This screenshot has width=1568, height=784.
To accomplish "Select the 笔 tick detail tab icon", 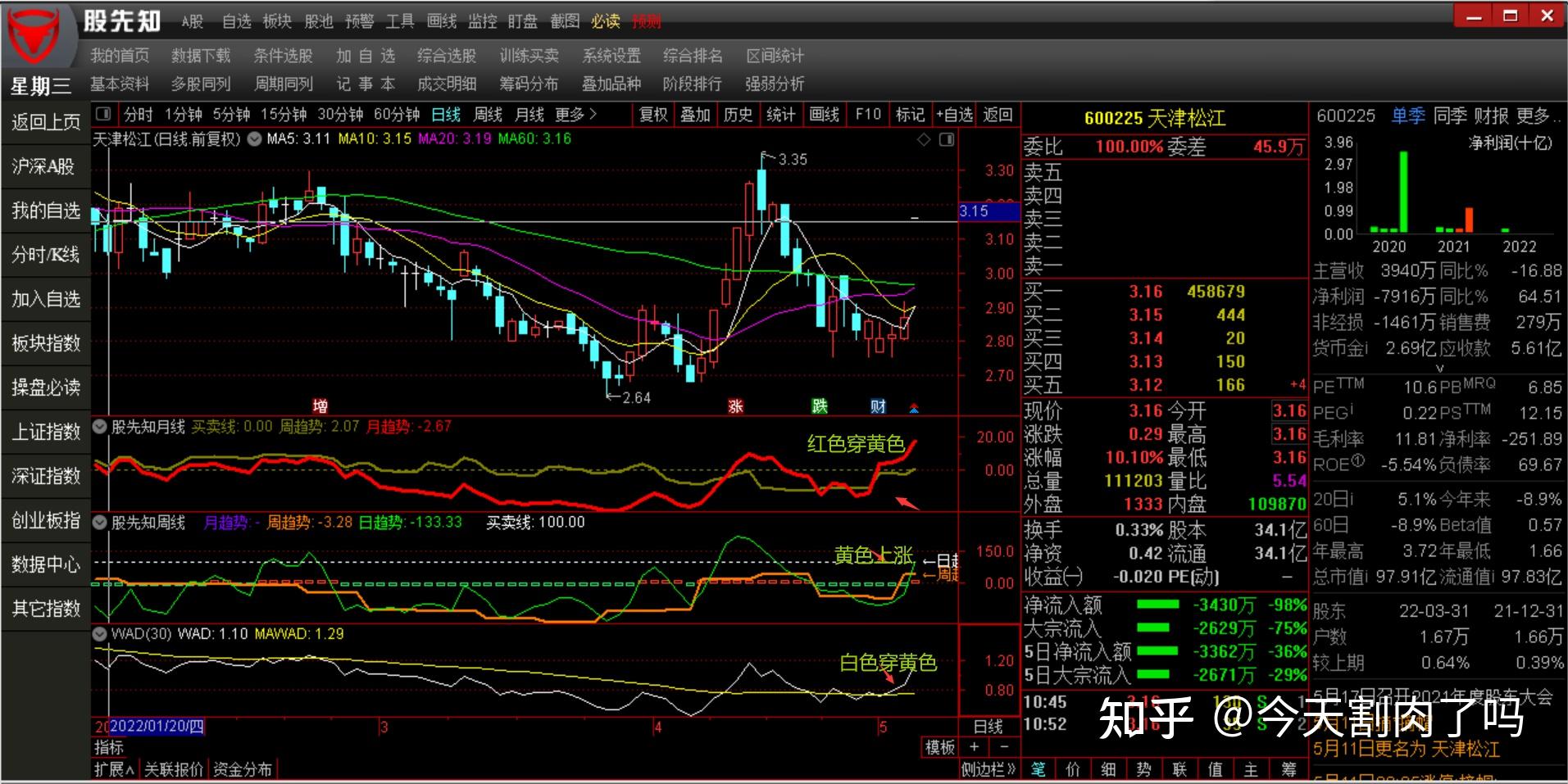I will click(x=1038, y=769).
